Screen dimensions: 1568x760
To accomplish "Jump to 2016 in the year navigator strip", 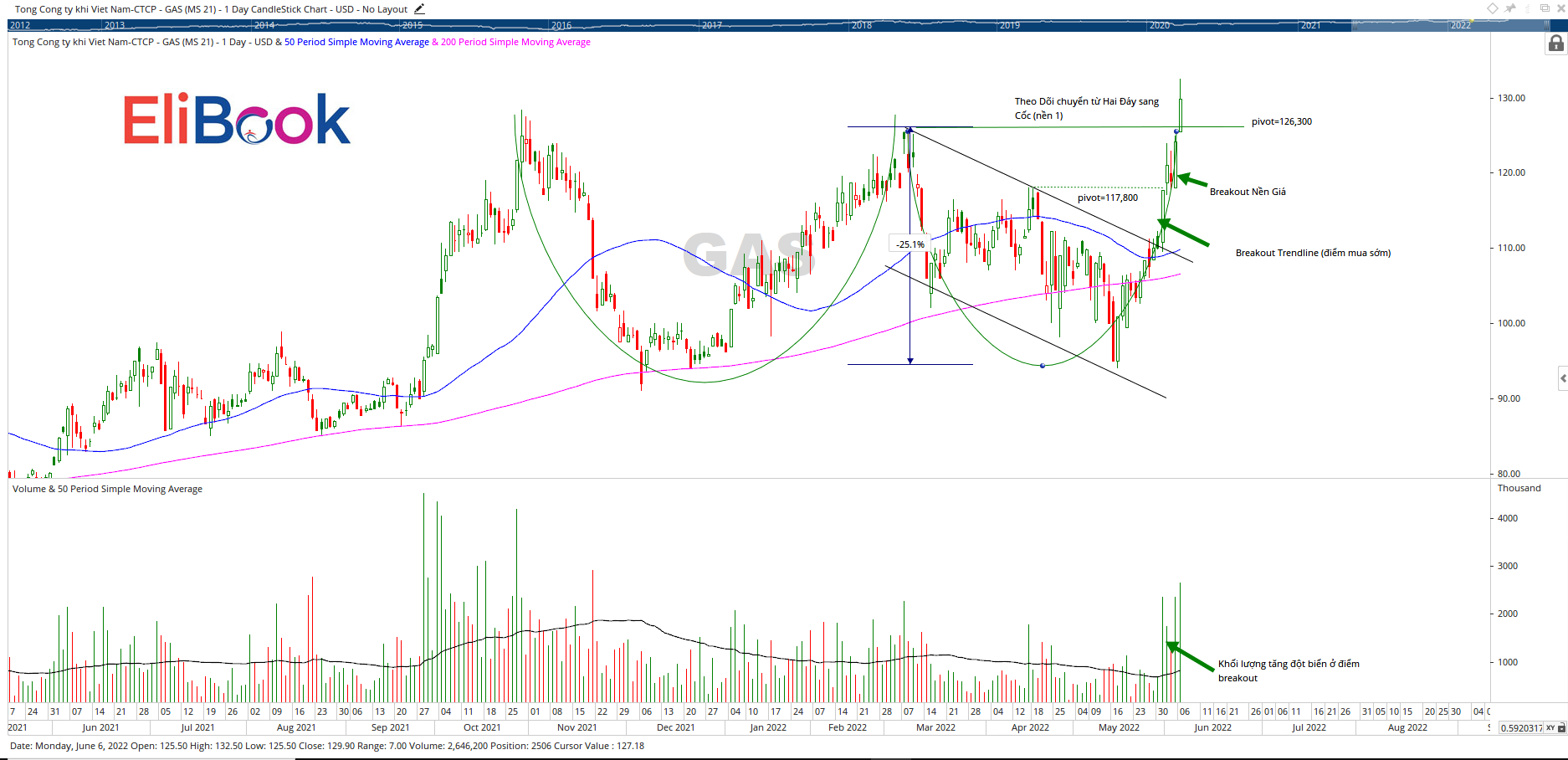I will (561, 25).
